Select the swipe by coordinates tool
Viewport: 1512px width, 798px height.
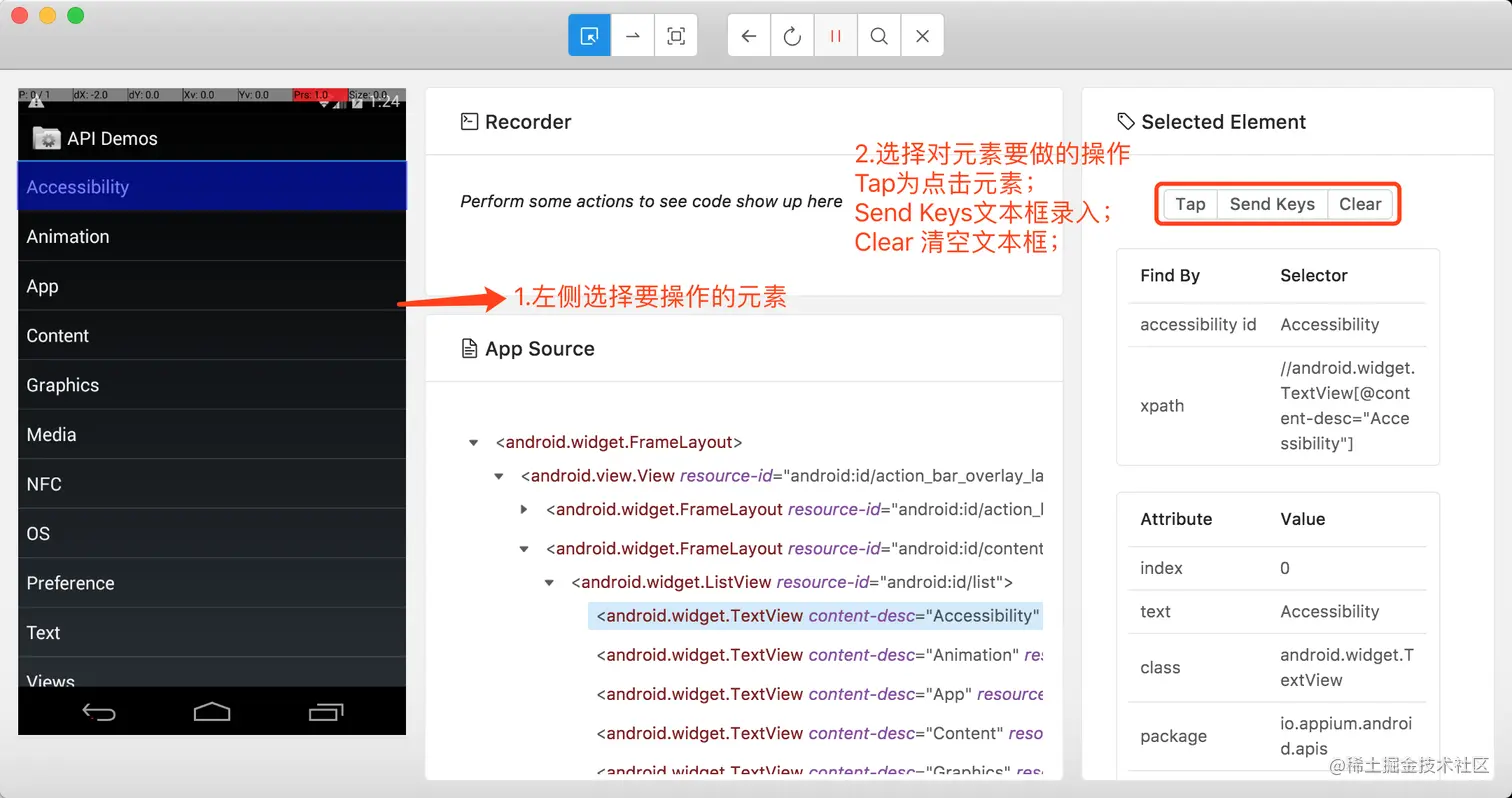point(632,35)
